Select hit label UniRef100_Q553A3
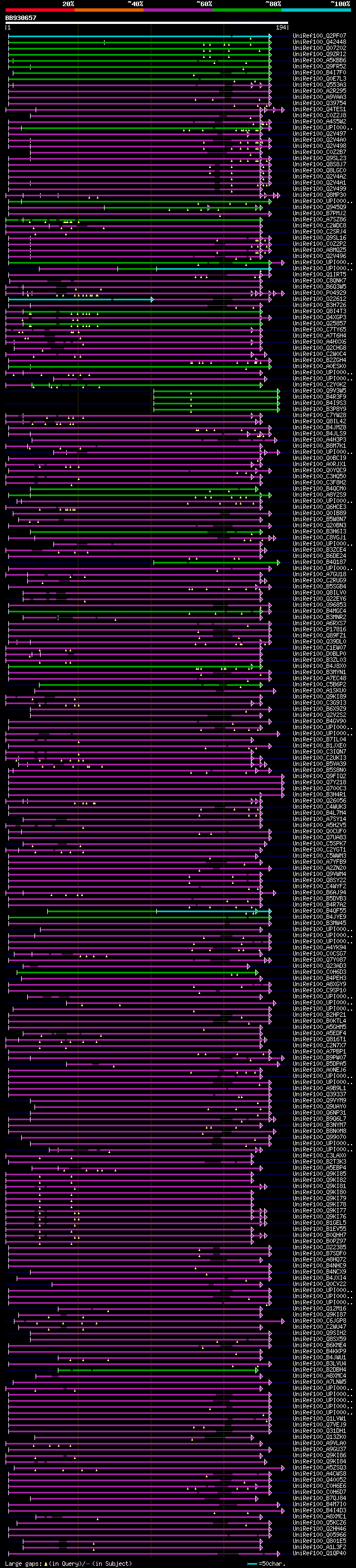The image size is (356, 1568). [319, 85]
